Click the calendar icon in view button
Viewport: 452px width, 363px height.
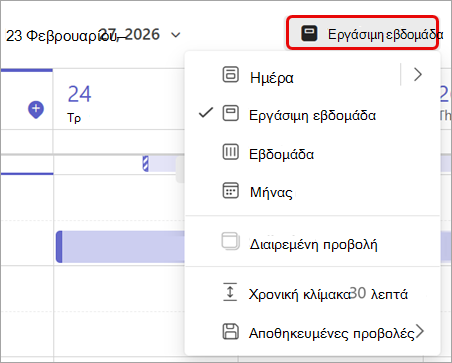(309, 34)
